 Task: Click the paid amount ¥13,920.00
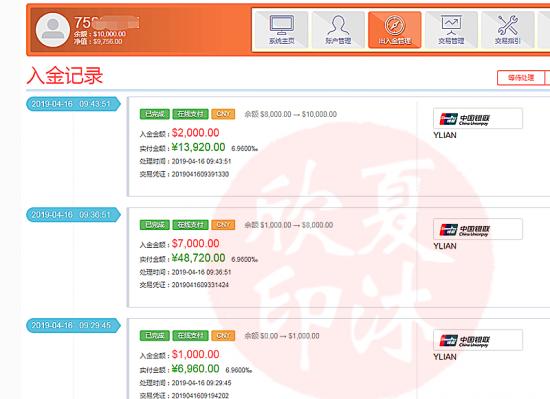[198, 147]
